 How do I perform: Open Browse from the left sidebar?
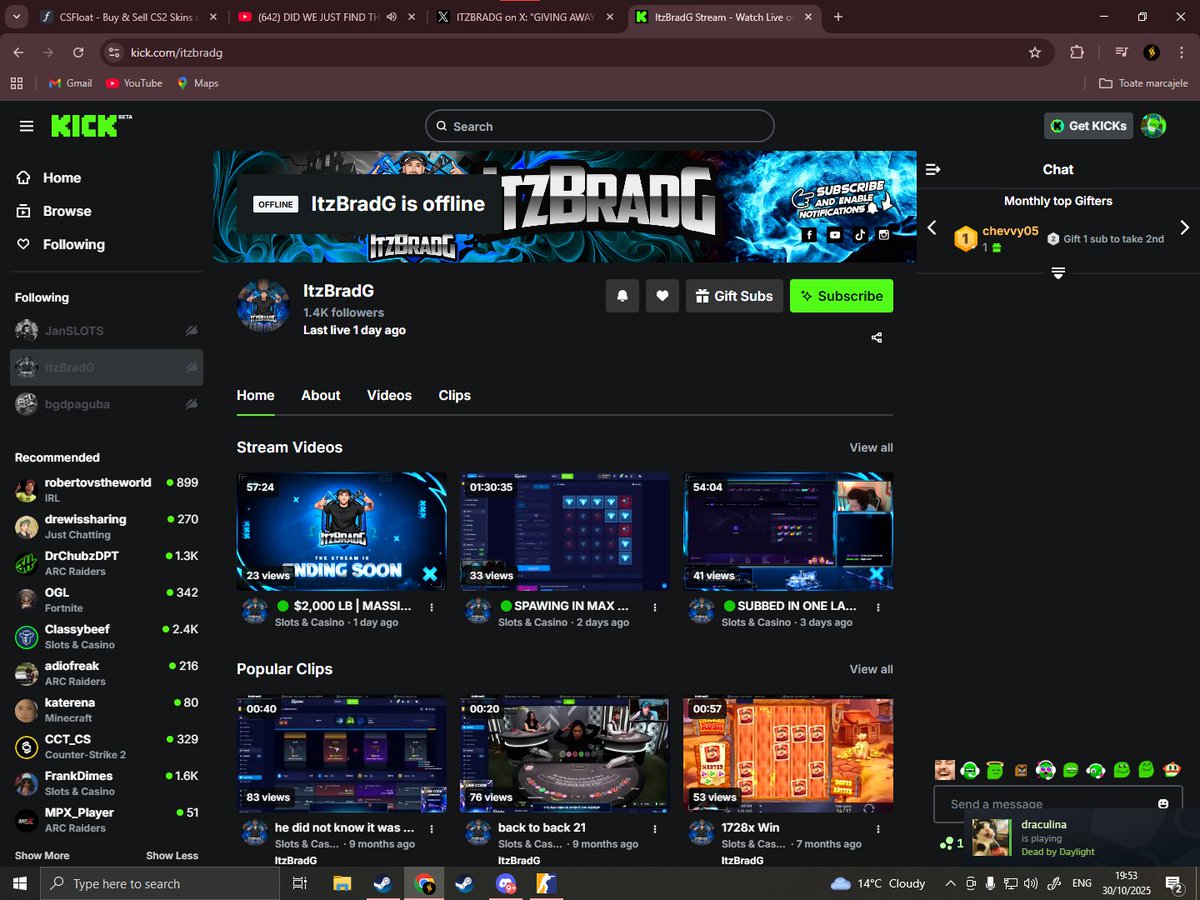pos(54,211)
